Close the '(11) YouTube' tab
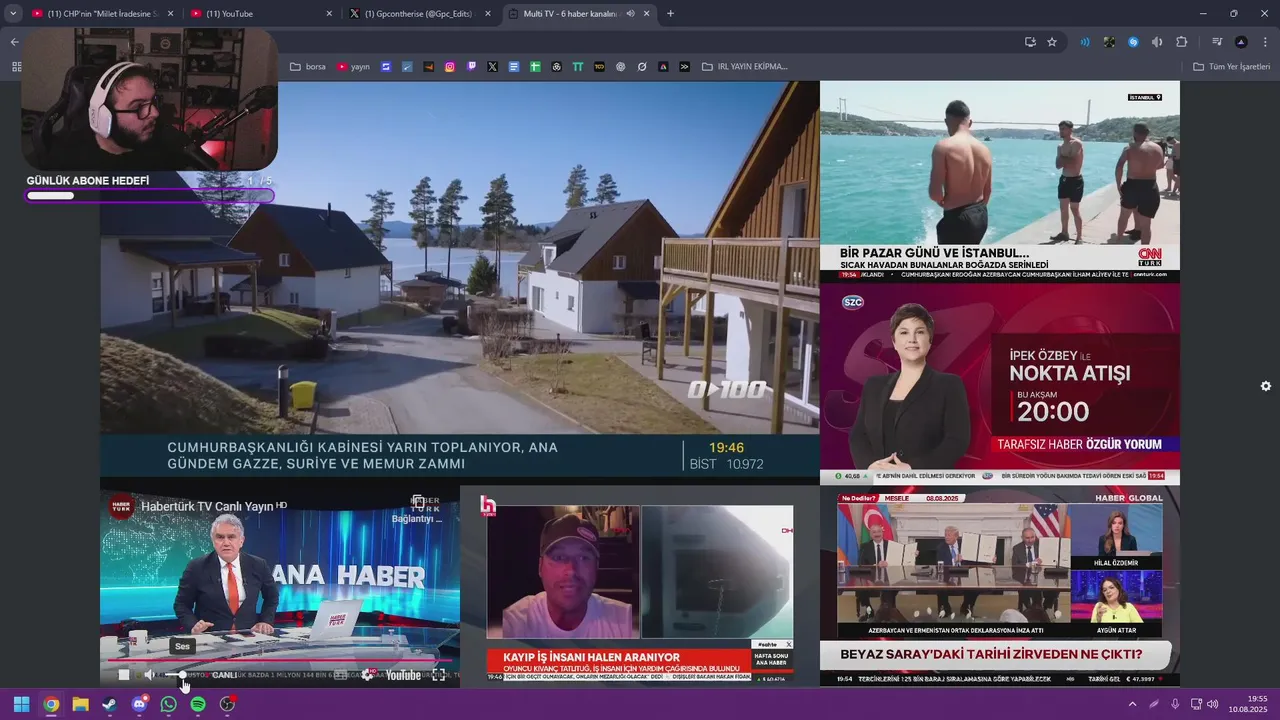 (x=329, y=14)
